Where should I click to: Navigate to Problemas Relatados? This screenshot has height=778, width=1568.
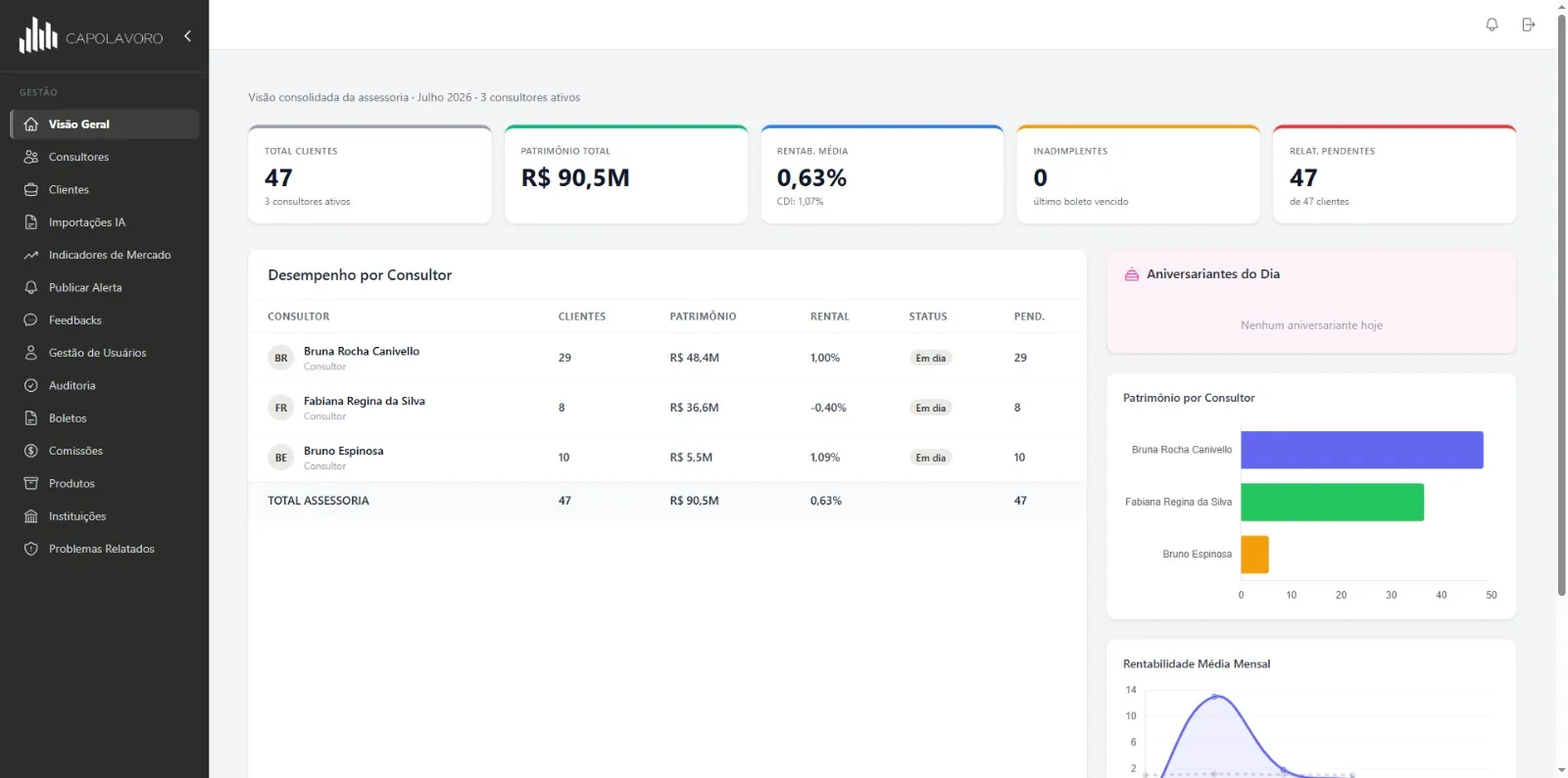[x=104, y=549]
